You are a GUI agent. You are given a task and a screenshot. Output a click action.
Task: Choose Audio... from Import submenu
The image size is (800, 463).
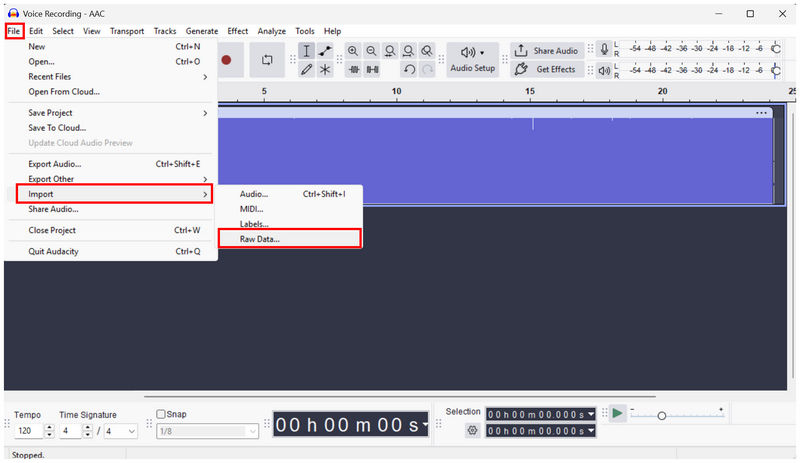tap(290, 194)
